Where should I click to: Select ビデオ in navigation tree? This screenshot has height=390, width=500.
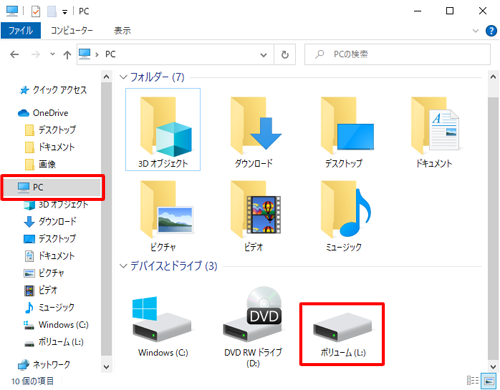point(41,290)
